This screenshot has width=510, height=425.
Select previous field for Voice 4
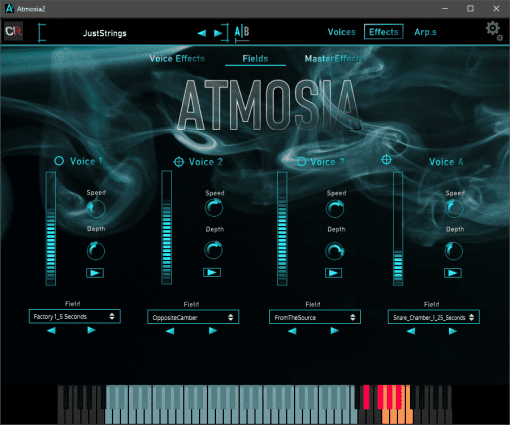point(411,331)
